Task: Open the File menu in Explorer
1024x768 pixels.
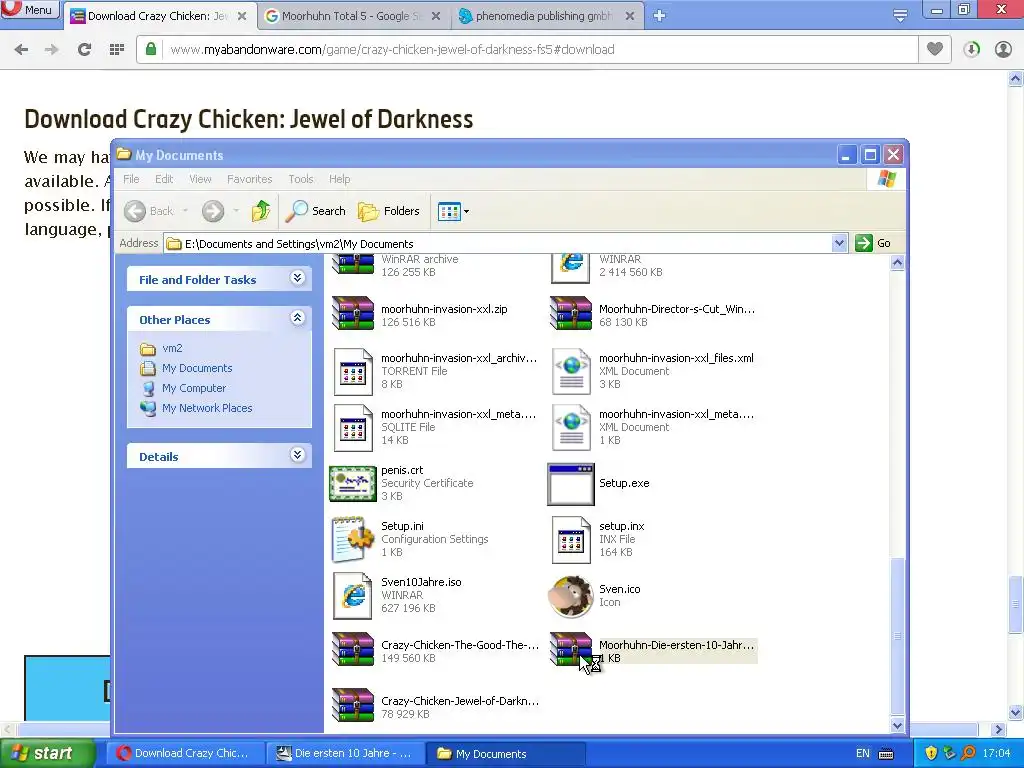Action: 131,179
